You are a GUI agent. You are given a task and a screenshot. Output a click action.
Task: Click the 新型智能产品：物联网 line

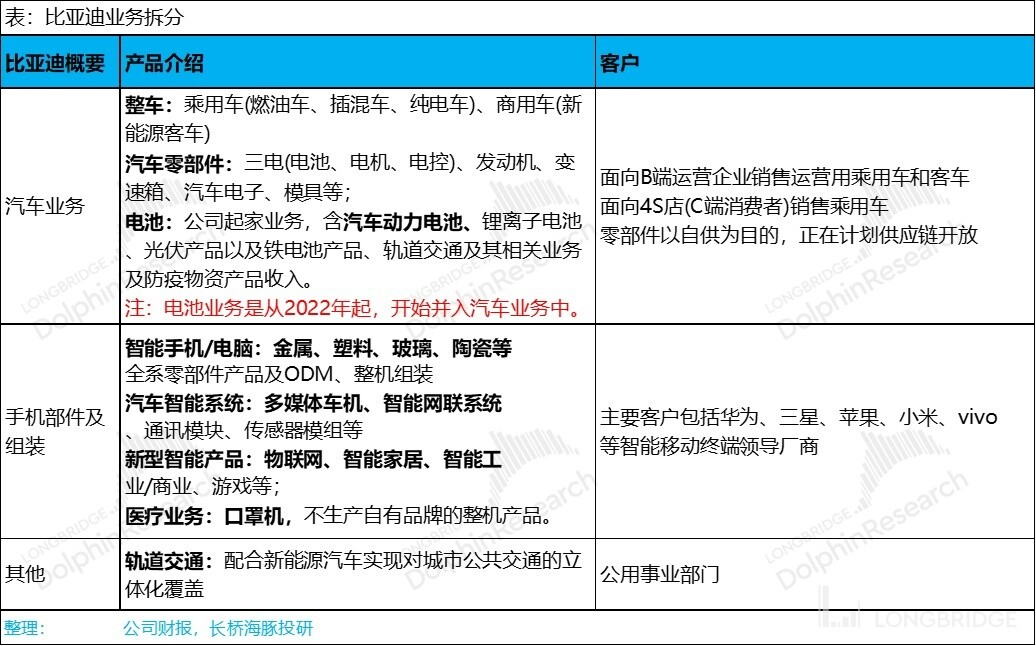click(x=314, y=459)
